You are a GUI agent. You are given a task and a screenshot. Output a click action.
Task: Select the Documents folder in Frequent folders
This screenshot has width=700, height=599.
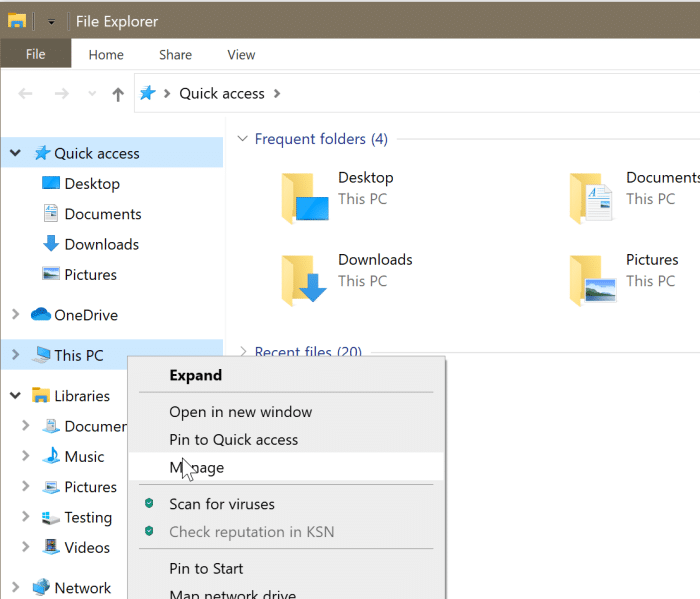[634, 197]
